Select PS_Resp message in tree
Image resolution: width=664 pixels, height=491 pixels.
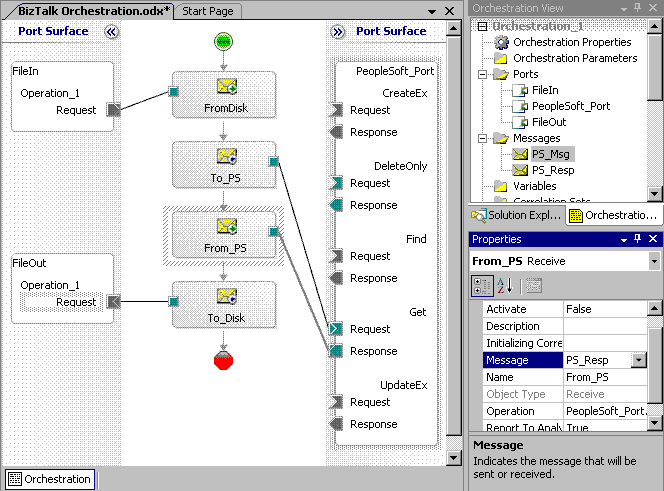[x=553, y=170]
